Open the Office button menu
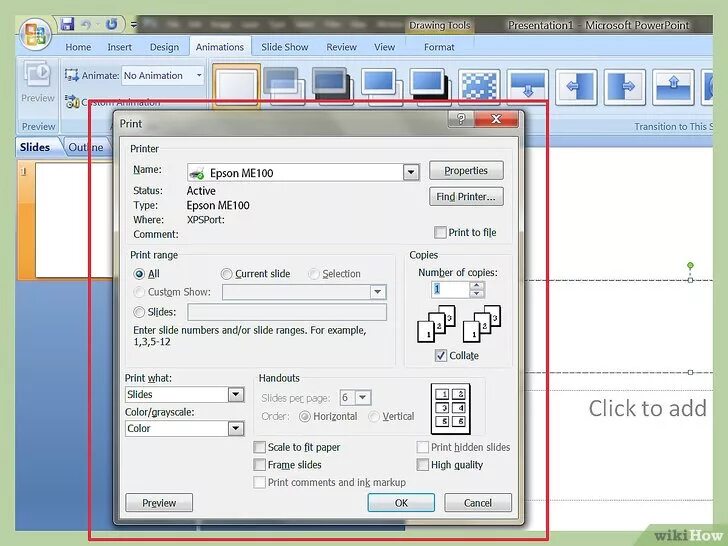Viewport: 728px width, 546px height. (36, 34)
